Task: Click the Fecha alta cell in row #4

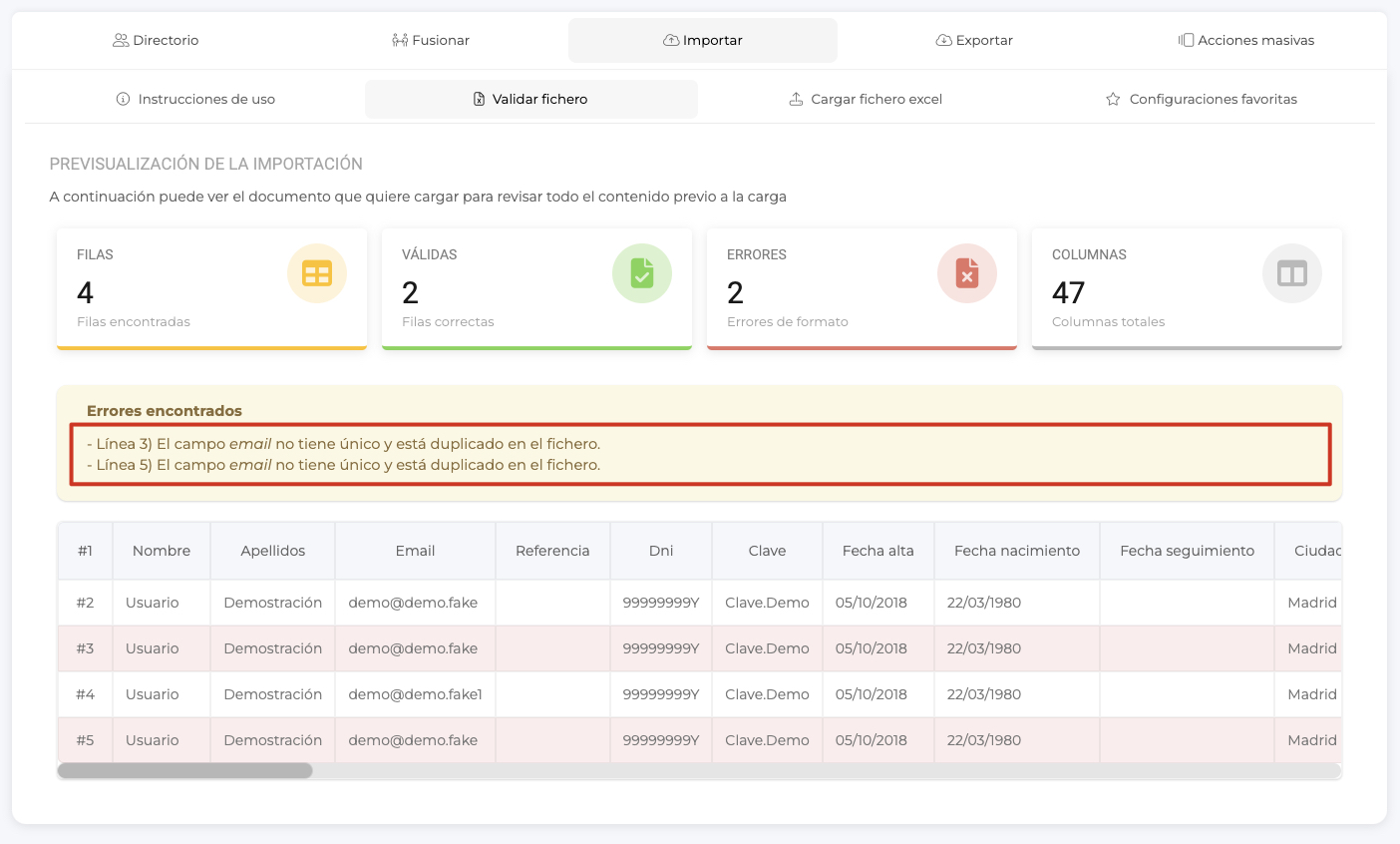Action: click(878, 694)
